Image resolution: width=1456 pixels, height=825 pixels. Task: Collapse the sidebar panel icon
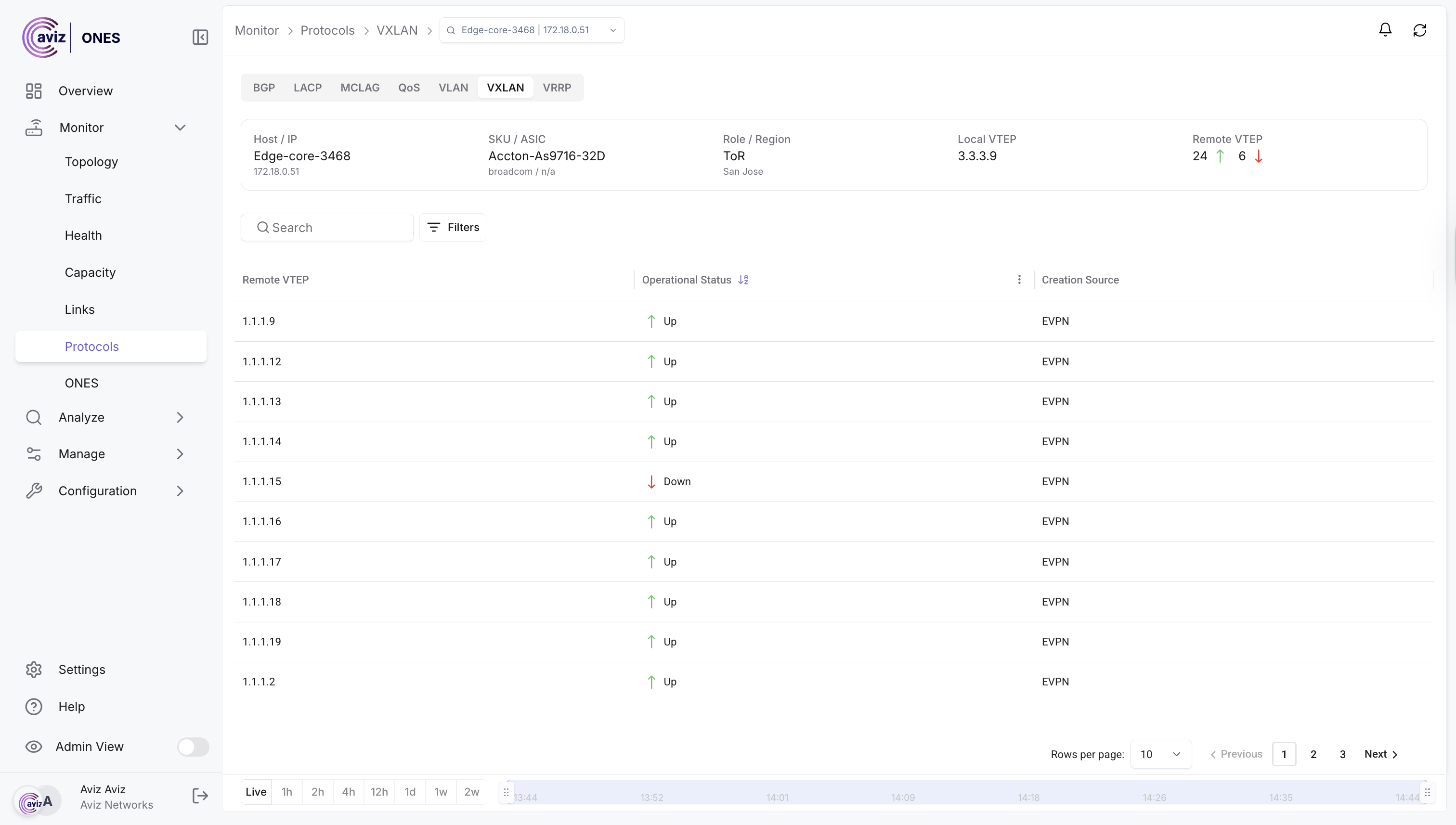[x=200, y=38]
